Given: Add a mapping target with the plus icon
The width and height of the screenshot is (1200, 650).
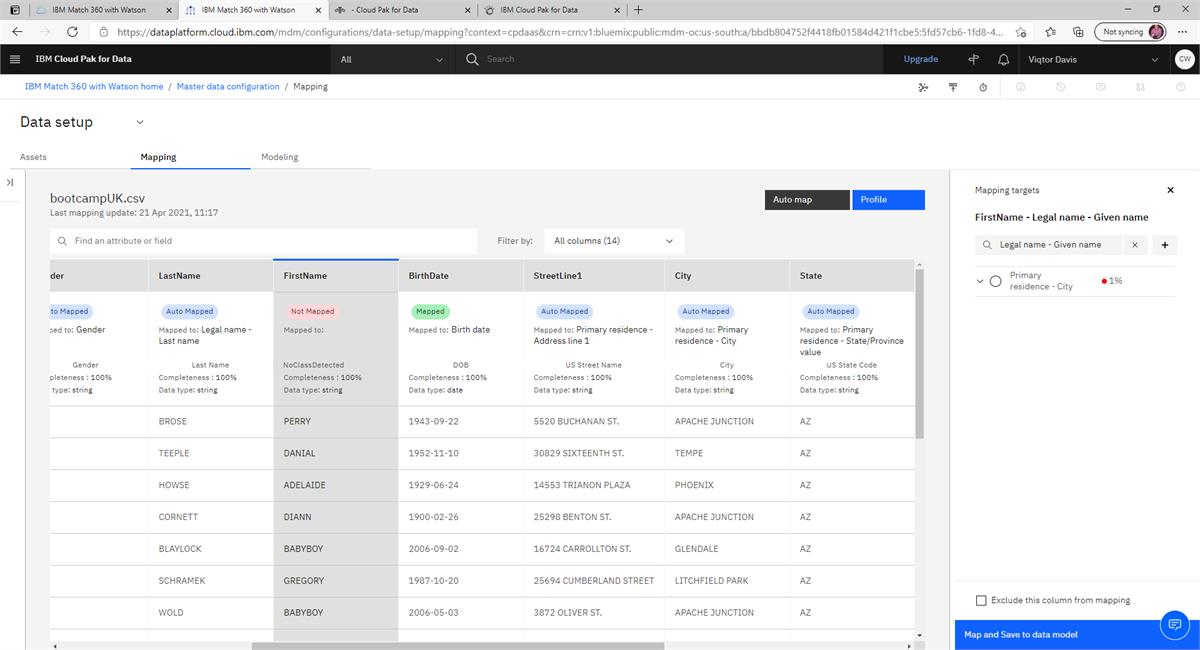Looking at the screenshot, I should pyautogui.click(x=1164, y=244).
